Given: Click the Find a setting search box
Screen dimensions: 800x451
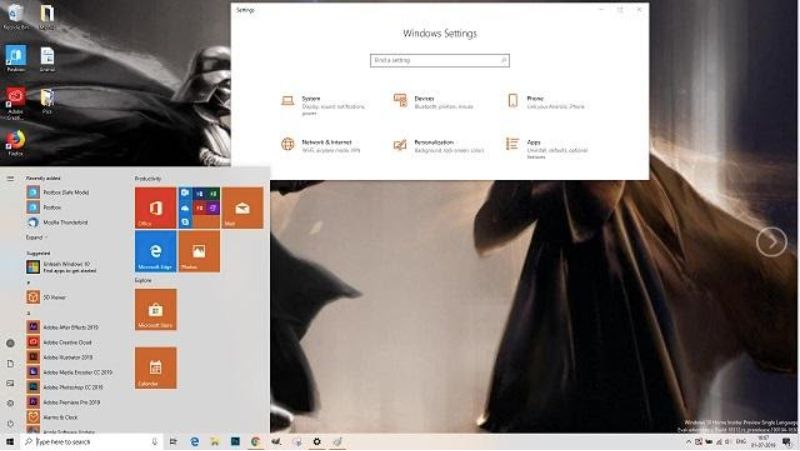Looking at the screenshot, I should click(x=439, y=60).
